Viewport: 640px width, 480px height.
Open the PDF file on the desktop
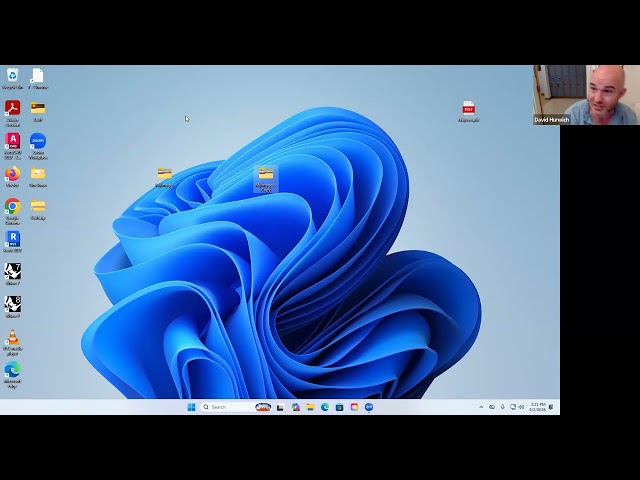click(x=468, y=111)
